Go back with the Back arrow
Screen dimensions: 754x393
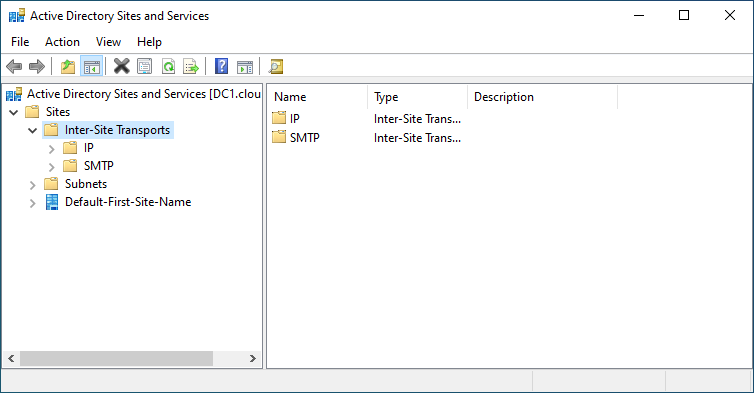[x=14, y=66]
